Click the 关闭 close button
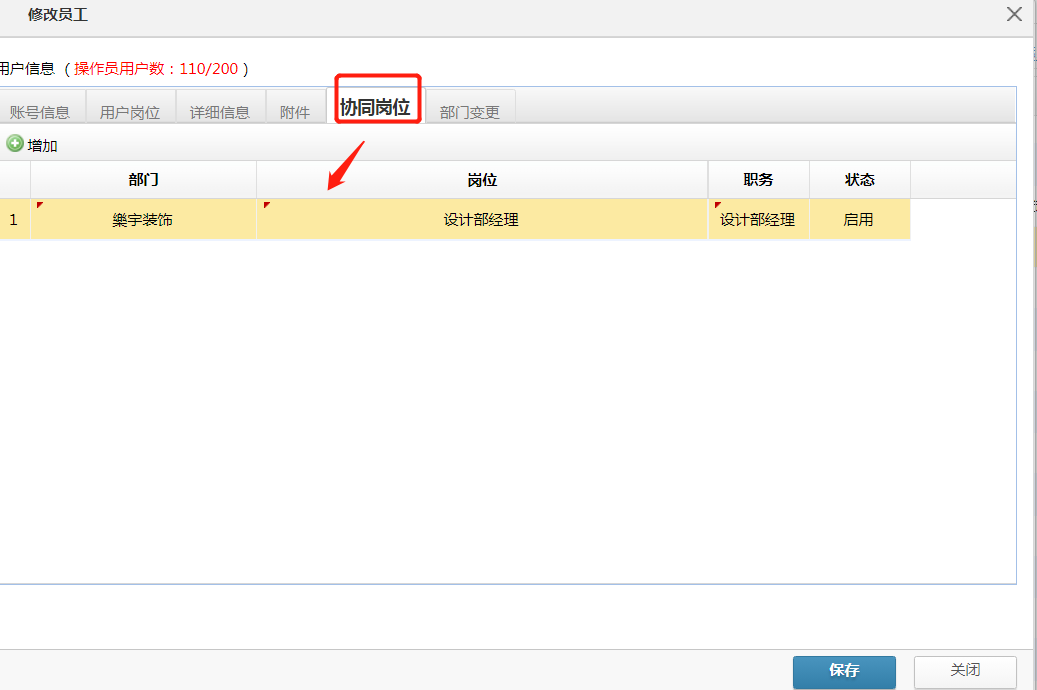This screenshot has width=1037, height=690. pyautogui.click(x=964, y=671)
